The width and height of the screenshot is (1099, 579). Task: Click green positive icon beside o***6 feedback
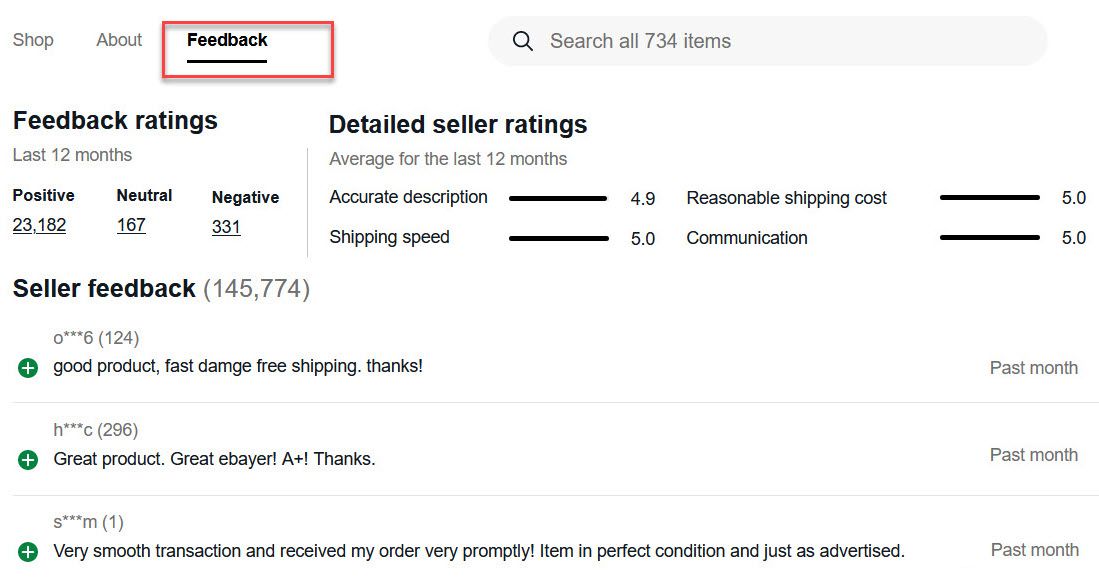tap(28, 368)
